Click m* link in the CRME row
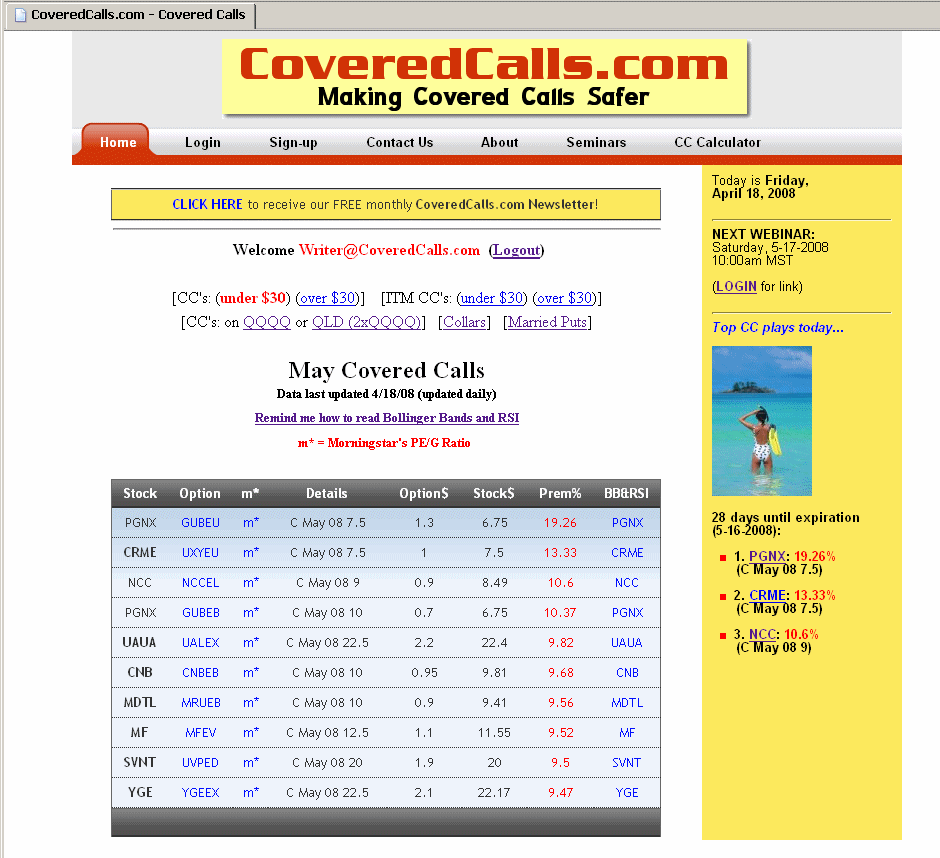The image size is (940, 858). tap(251, 553)
